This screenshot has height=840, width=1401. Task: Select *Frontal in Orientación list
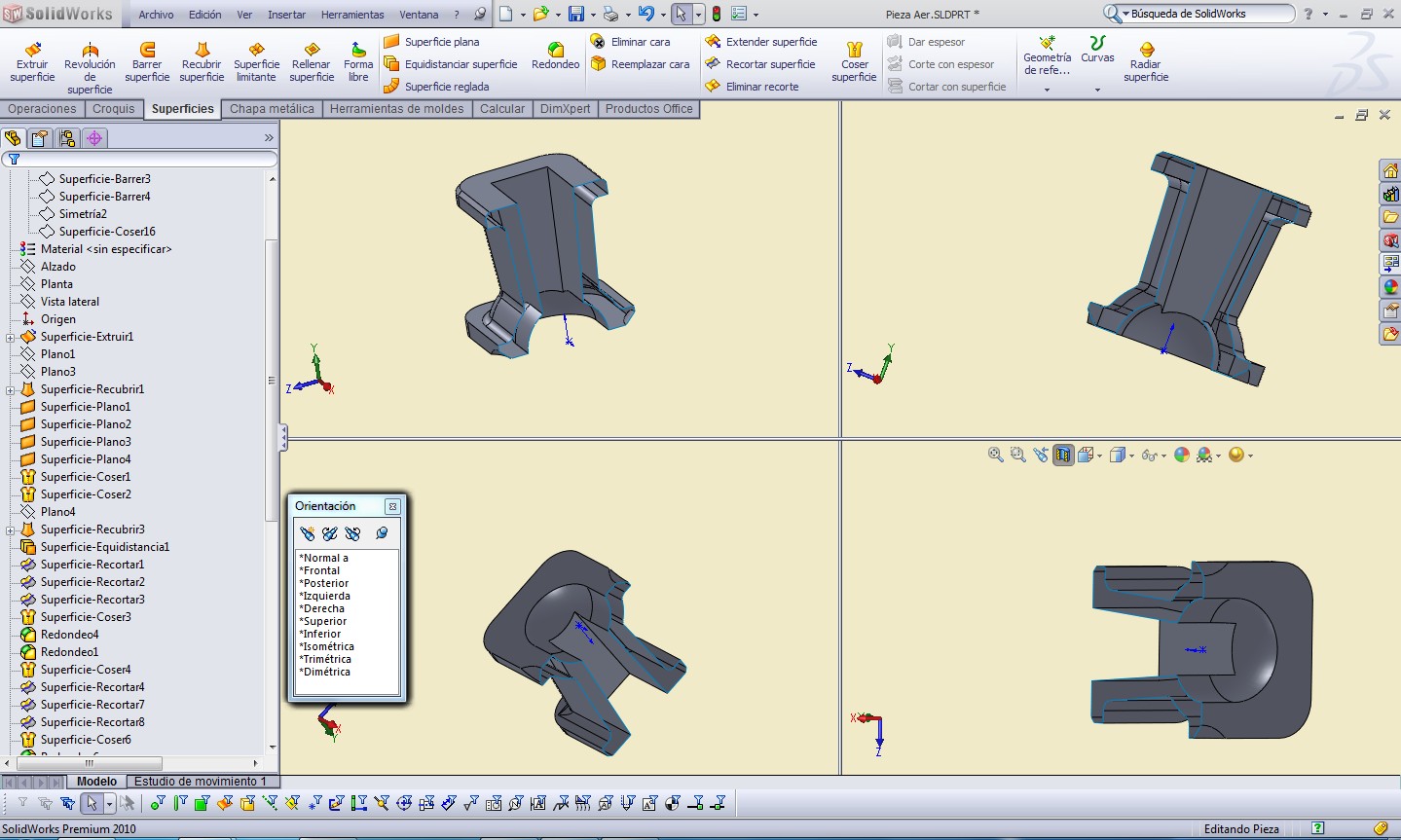click(320, 570)
